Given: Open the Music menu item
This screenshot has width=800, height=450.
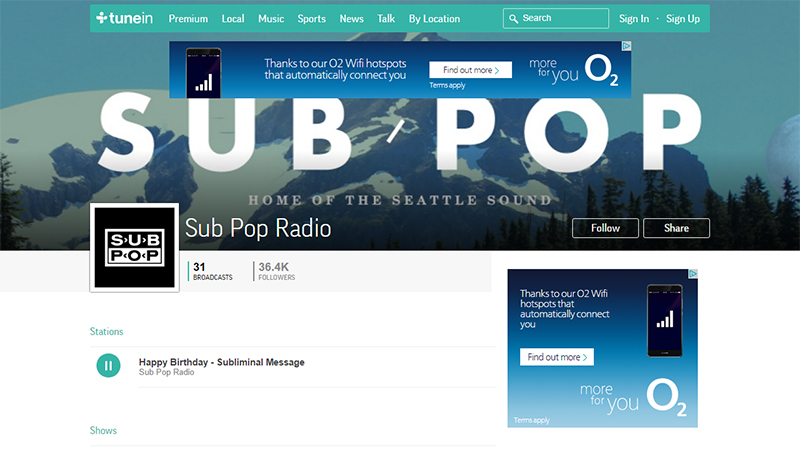Looking at the screenshot, I should tap(271, 19).
